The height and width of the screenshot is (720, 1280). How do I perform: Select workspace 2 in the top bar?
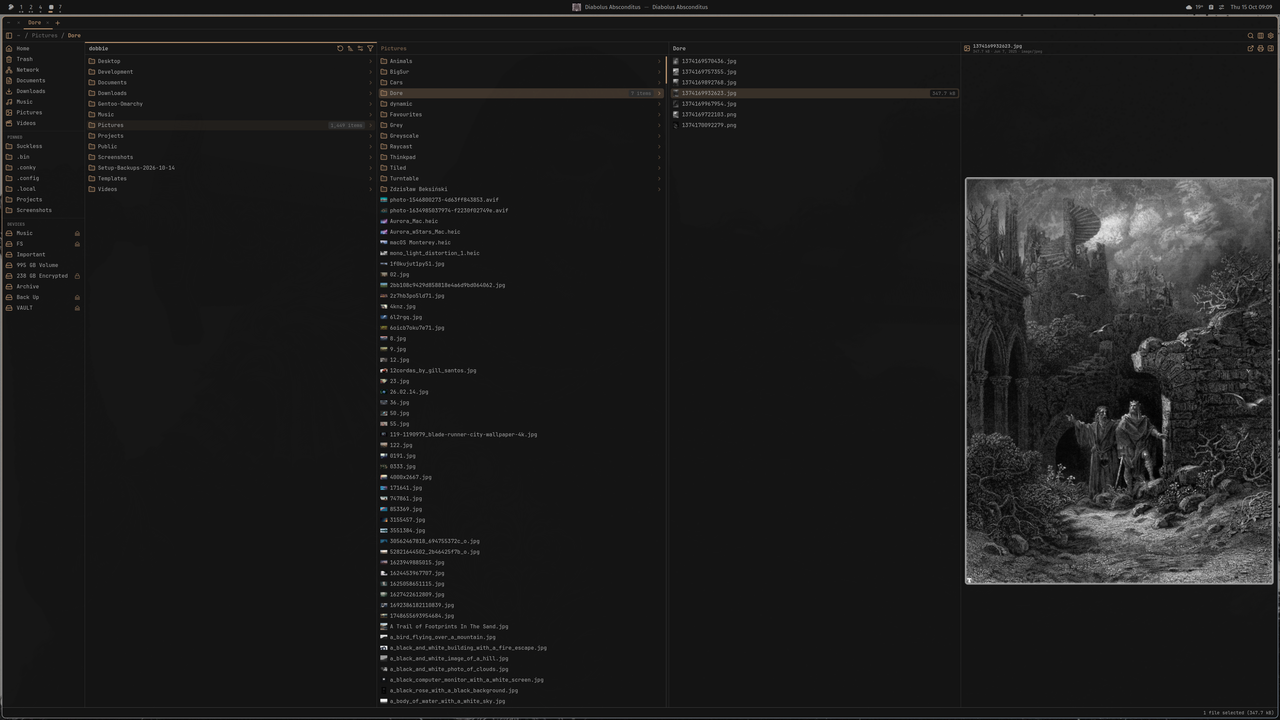click(x=31, y=7)
